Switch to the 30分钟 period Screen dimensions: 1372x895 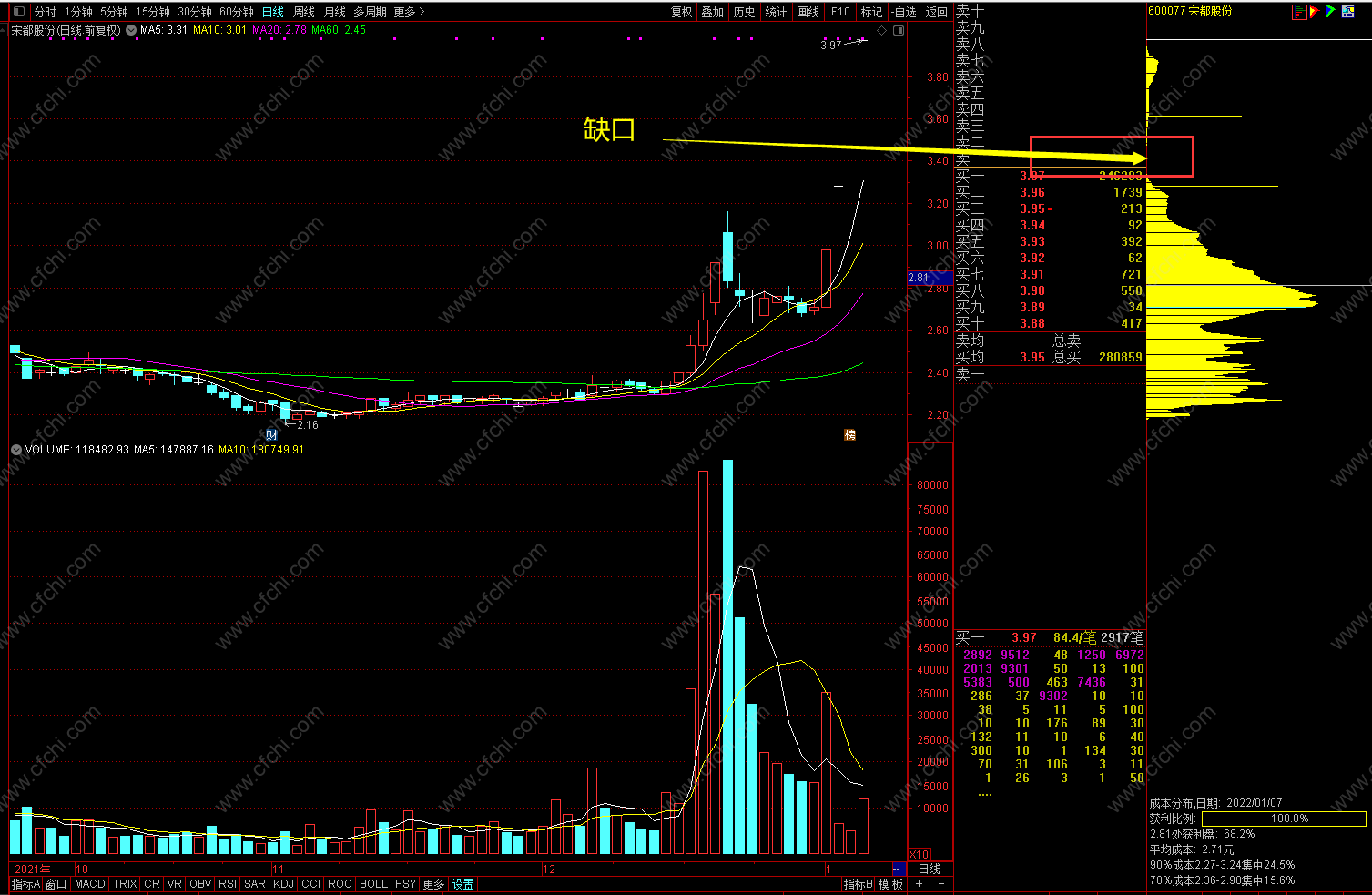pyautogui.click(x=195, y=12)
